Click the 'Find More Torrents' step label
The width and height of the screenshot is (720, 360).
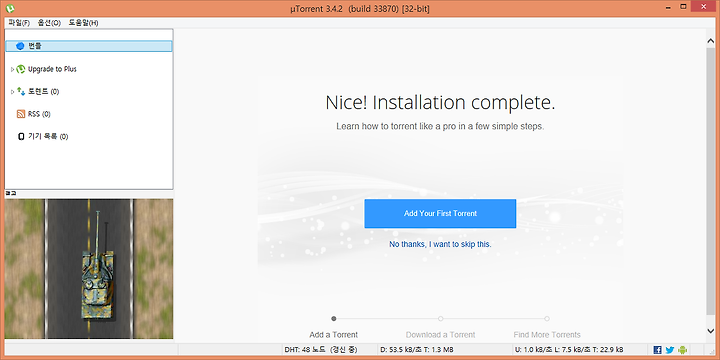click(x=547, y=335)
